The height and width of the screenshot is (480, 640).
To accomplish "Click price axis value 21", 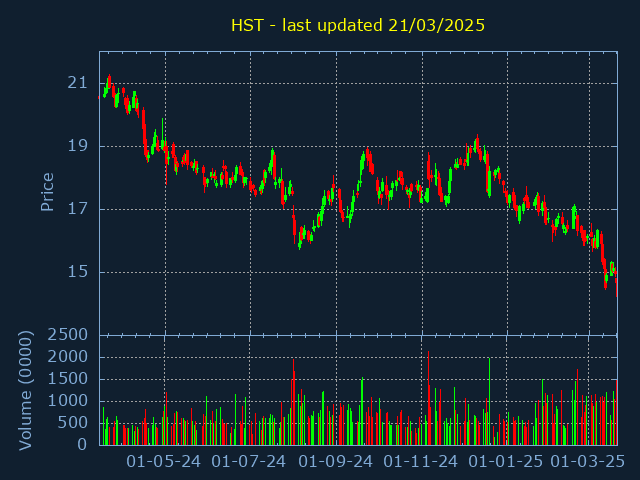I will [x=78, y=83].
